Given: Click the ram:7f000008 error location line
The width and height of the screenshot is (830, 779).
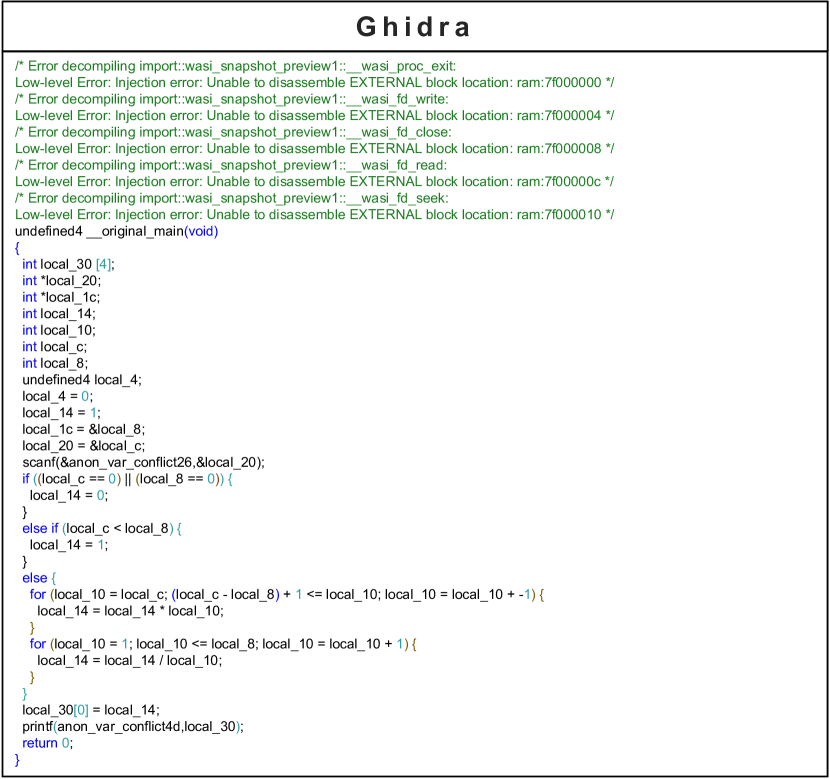Looking at the screenshot, I should (314, 148).
